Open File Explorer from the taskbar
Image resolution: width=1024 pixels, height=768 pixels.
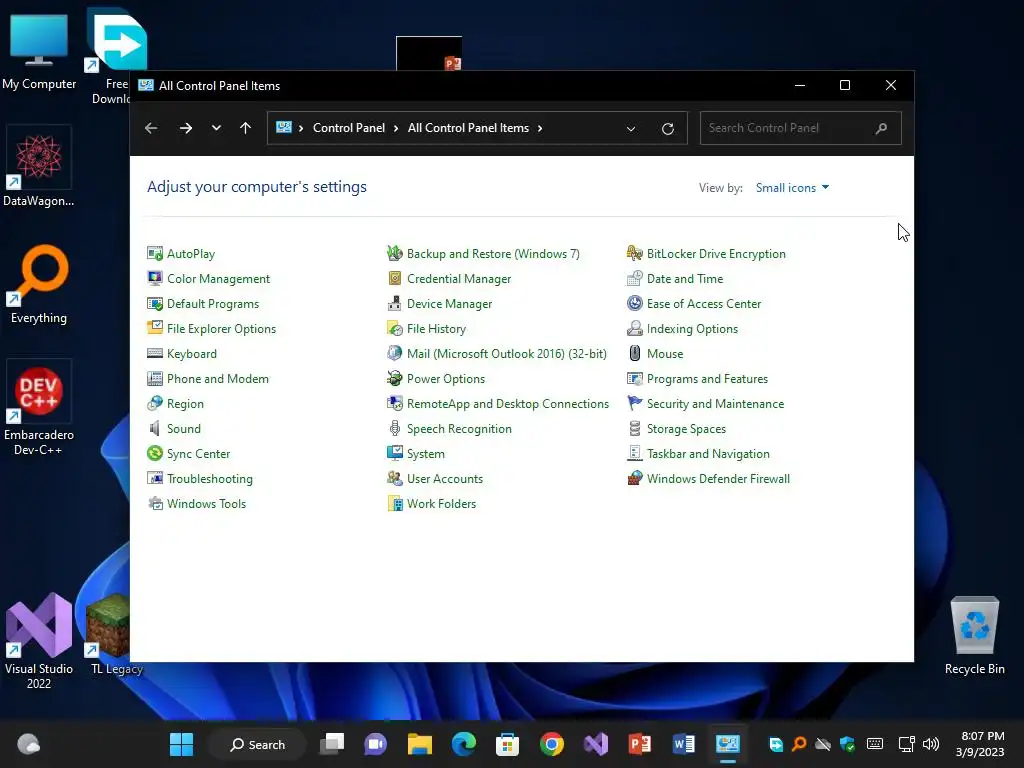420,744
